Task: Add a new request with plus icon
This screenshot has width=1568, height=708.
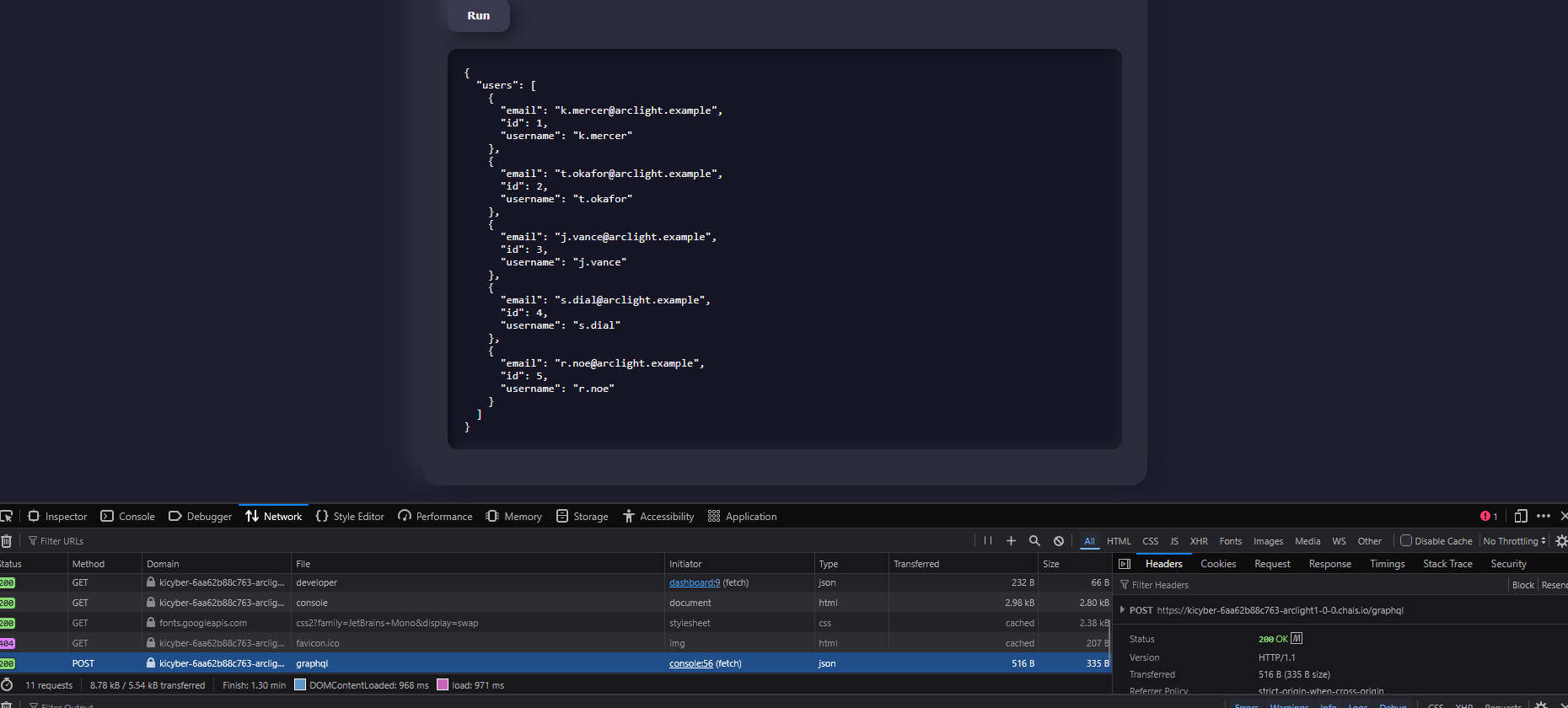Action: tap(1011, 541)
